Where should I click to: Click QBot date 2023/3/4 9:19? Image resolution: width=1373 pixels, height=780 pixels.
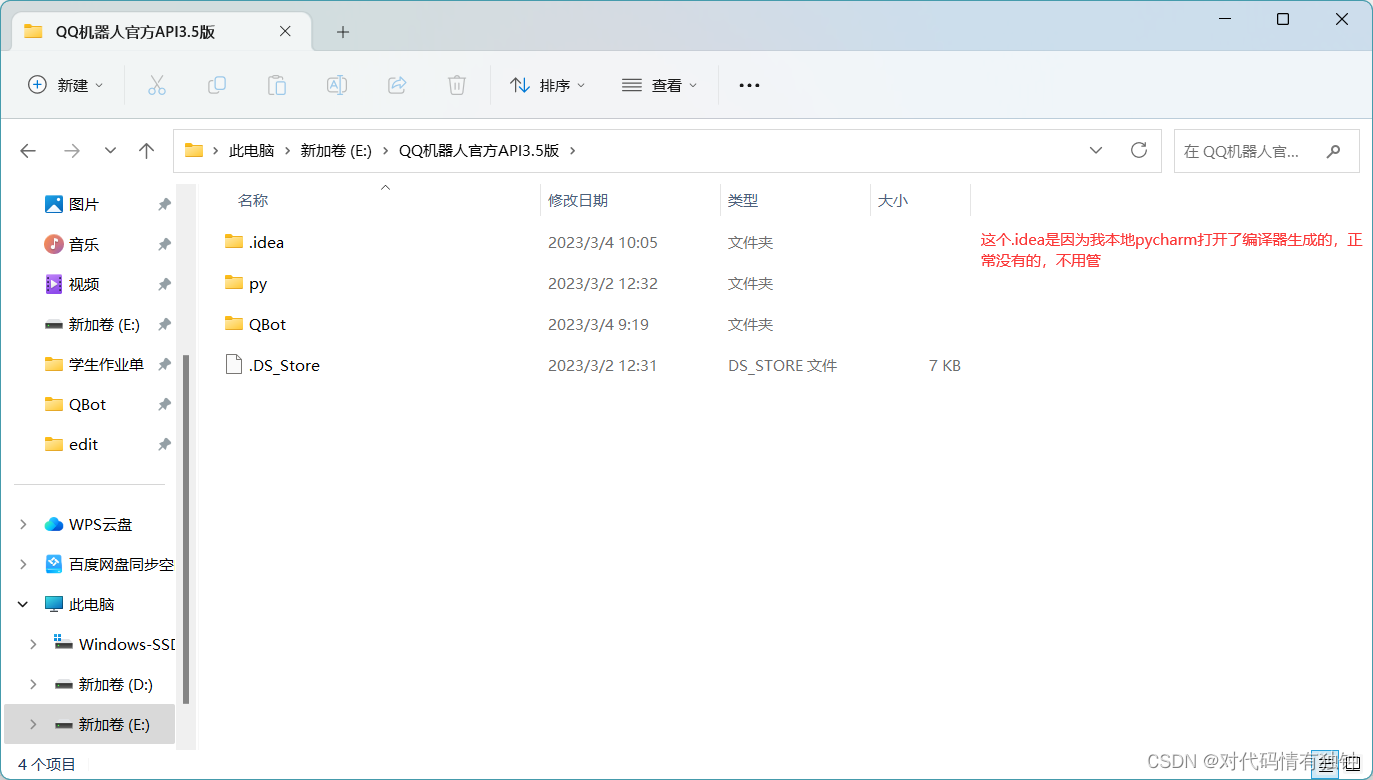point(598,324)
